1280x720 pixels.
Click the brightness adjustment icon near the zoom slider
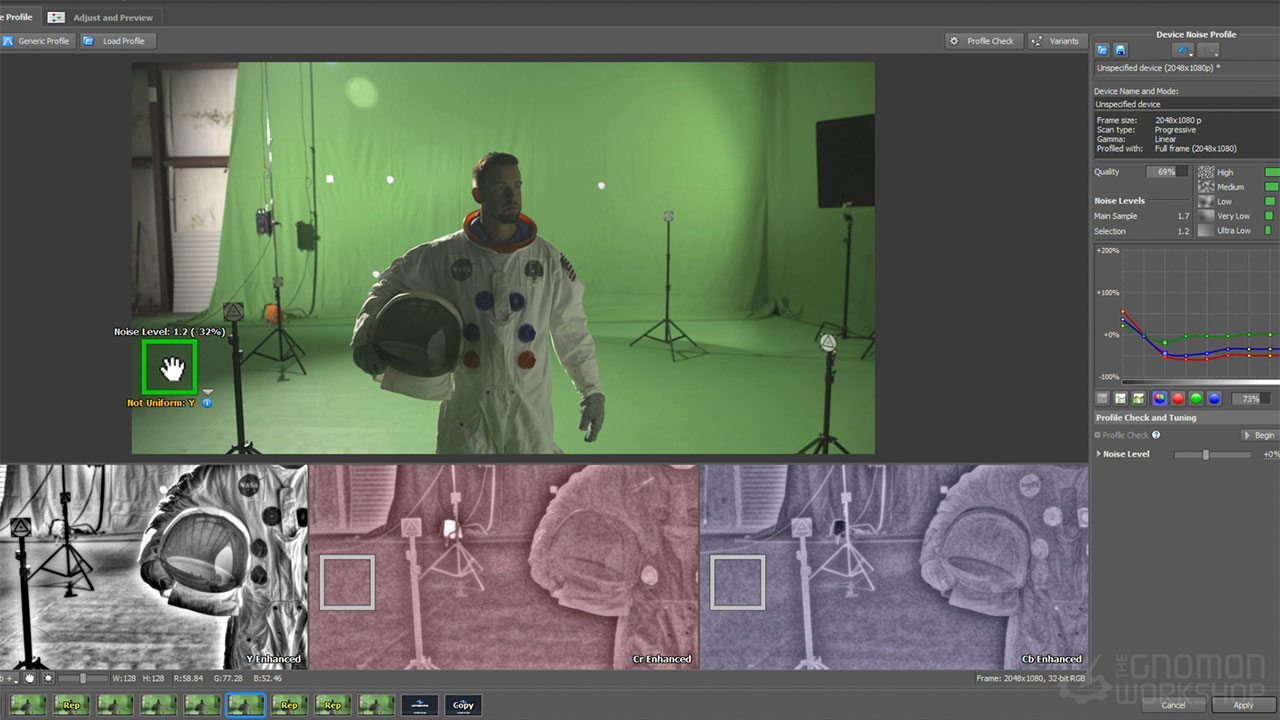coord(48,679)
